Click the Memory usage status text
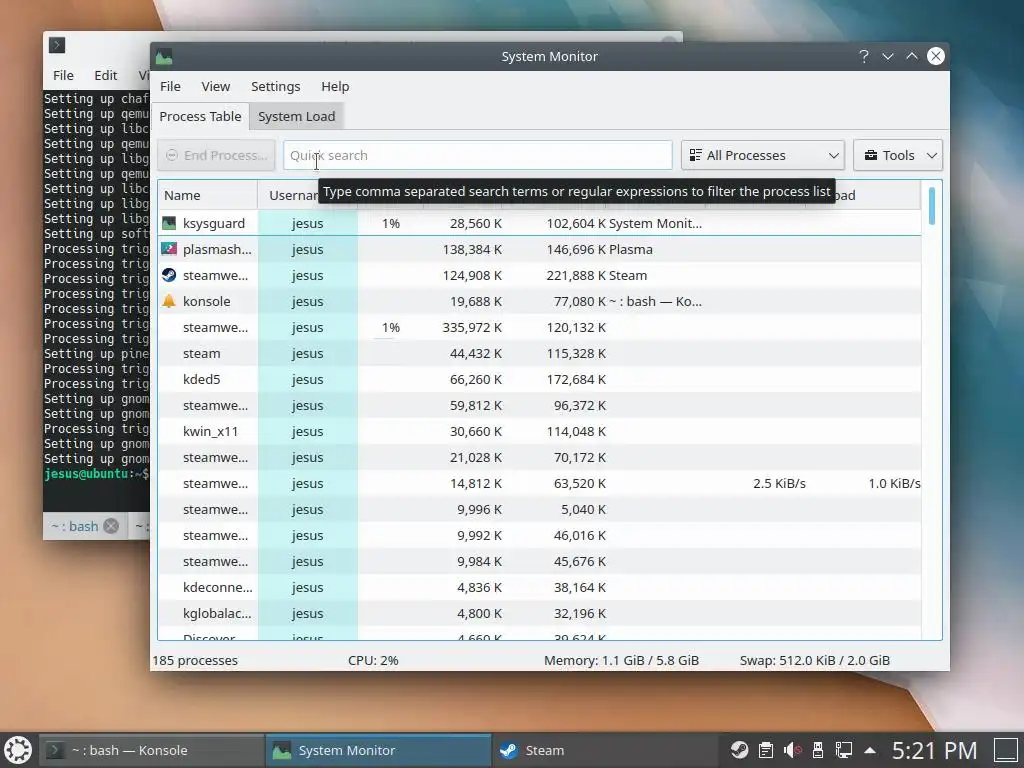The height and width of the screenshot is (768, 1024). [622, 660]
